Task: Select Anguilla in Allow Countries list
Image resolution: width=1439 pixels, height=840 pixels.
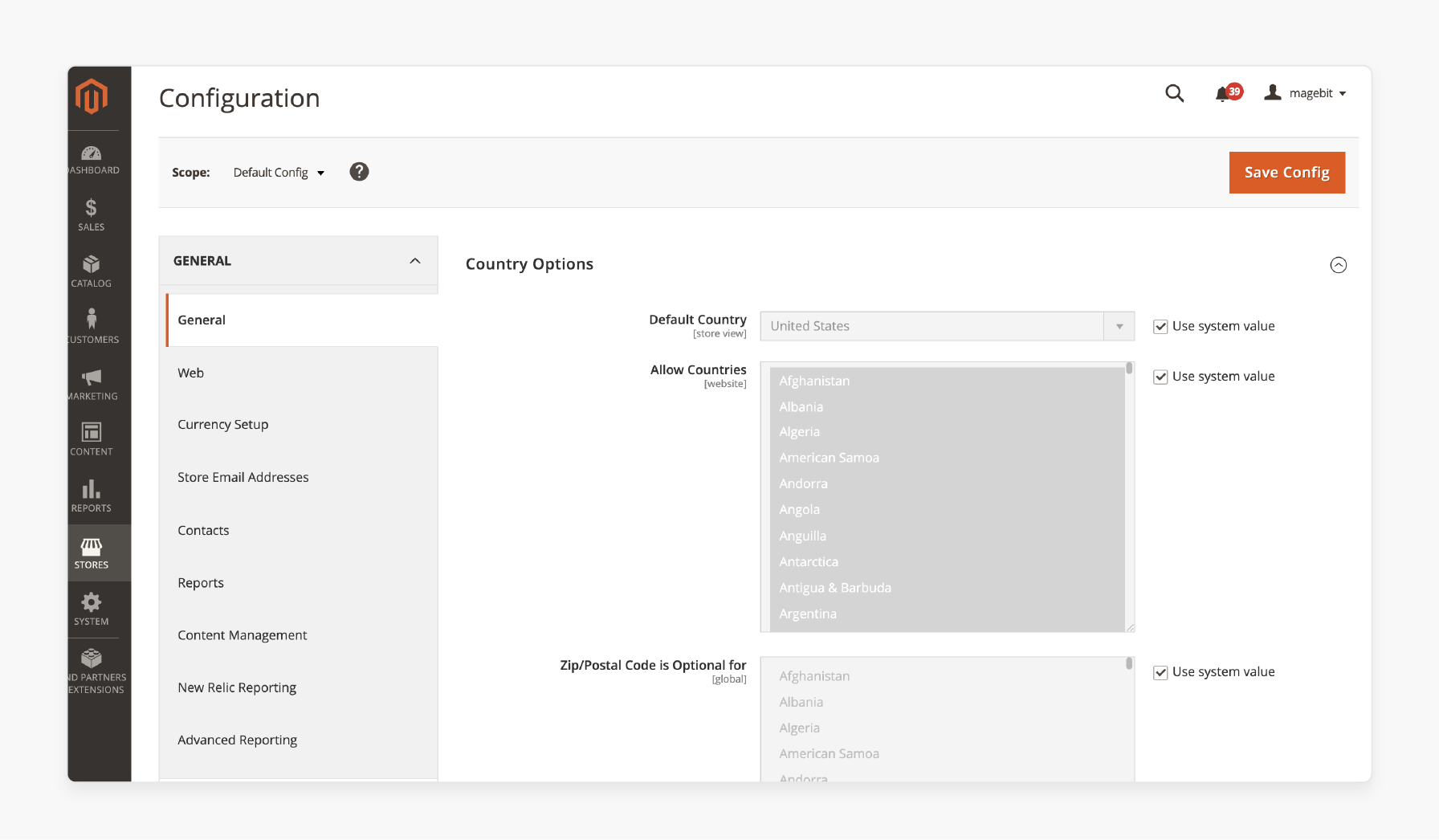Action: pos(948,536)
